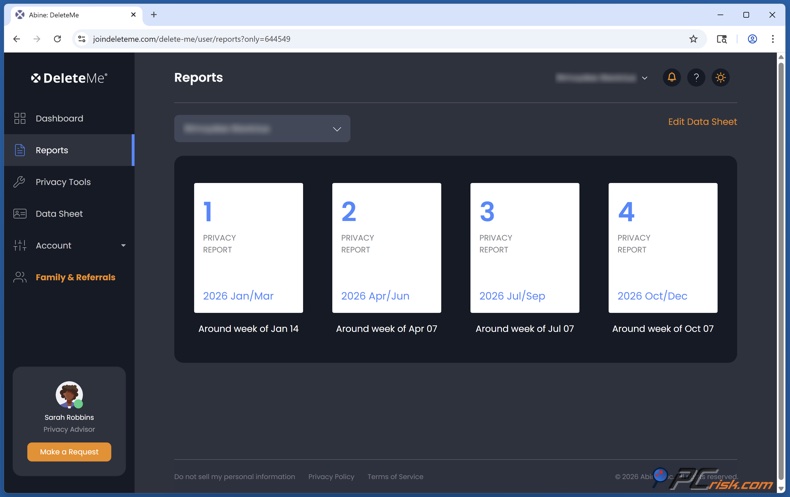Toggle light mode with sun icon
The width and height of the screenshot is (790, 497).
[720, 77]
